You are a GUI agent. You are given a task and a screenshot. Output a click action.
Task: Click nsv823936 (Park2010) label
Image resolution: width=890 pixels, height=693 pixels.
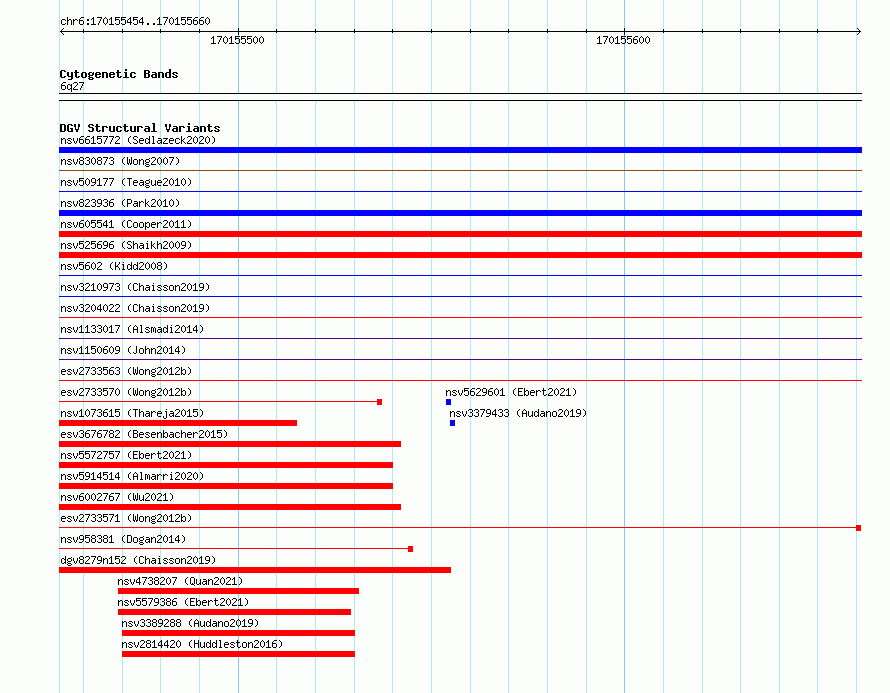point(120,203)
